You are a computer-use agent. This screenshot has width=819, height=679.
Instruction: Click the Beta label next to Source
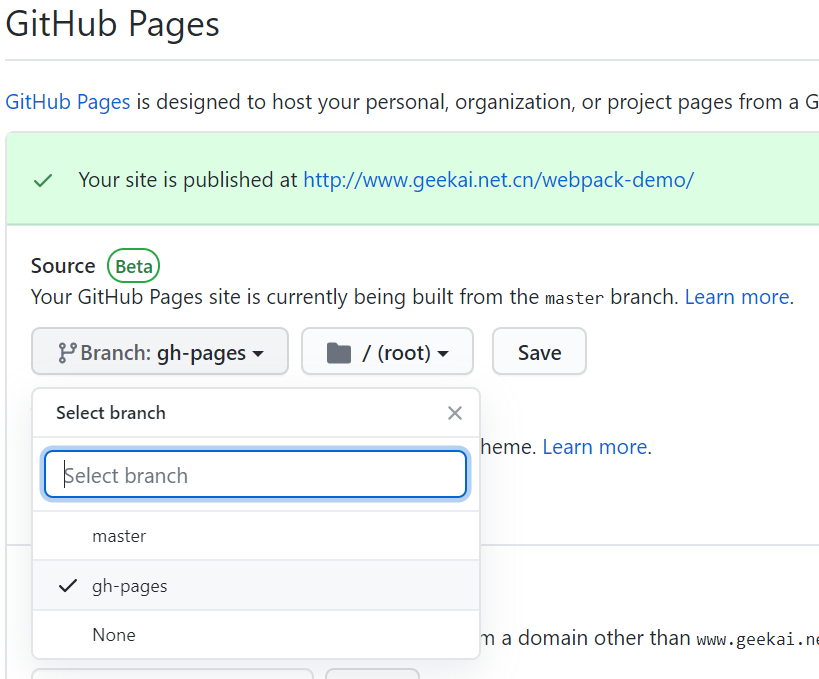tap(133, 266)
